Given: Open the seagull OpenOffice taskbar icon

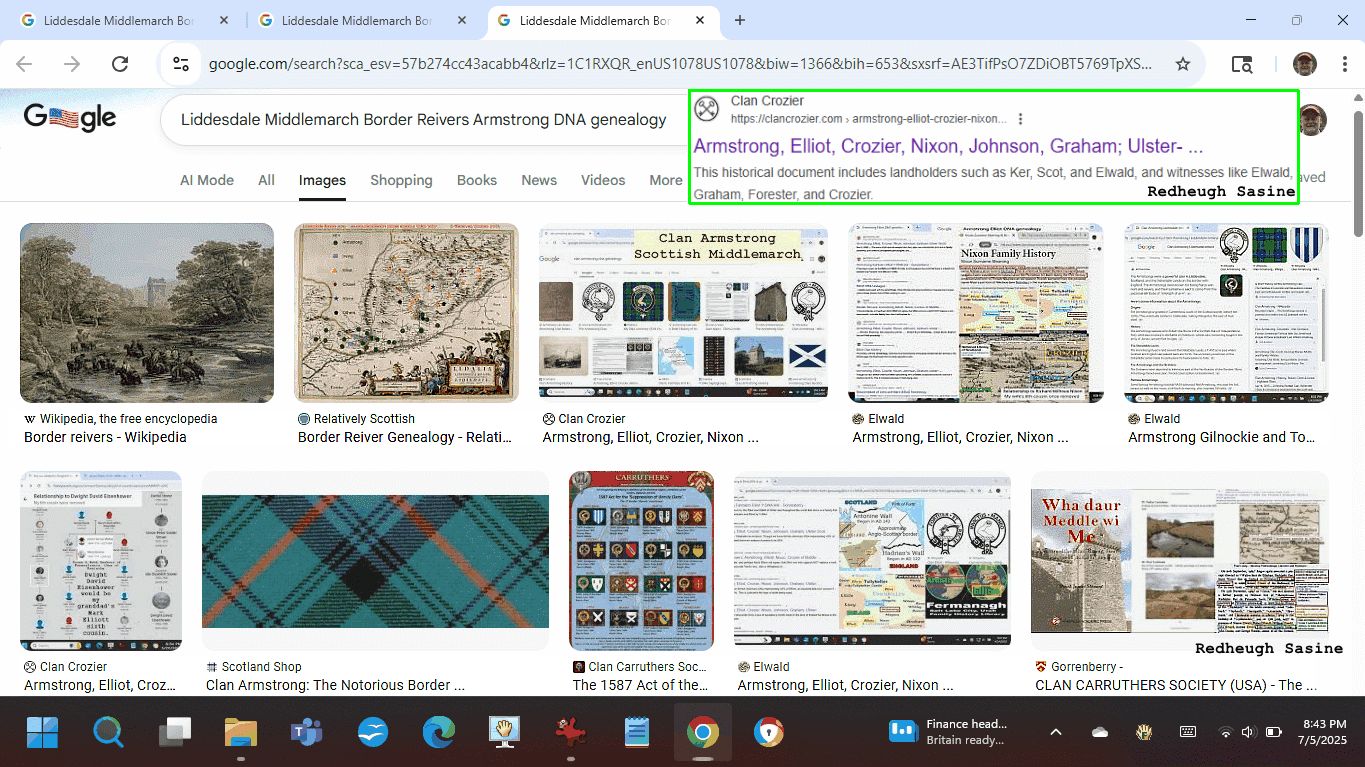Looking at the screenshot, I should pyautogui.click(x=373, y=733).
